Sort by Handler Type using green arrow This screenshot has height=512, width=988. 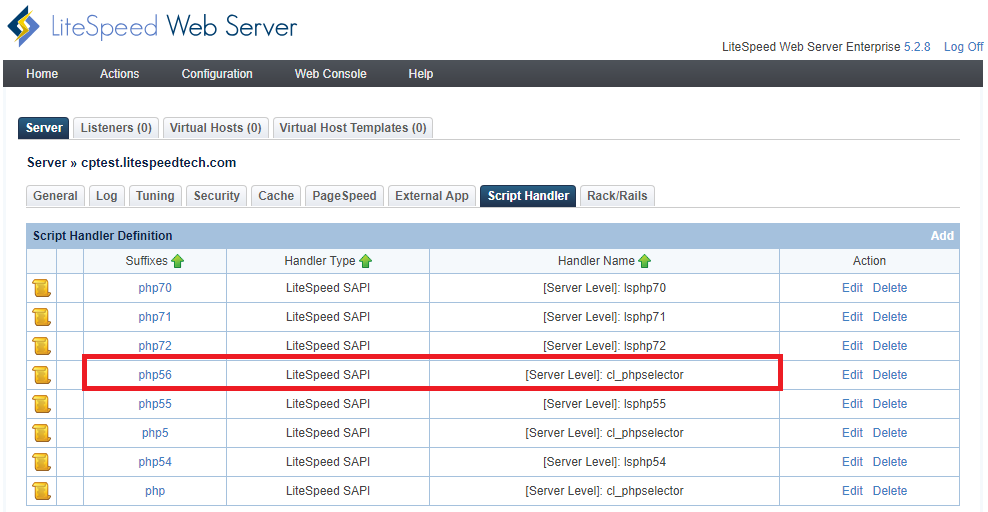click(366, 261)
